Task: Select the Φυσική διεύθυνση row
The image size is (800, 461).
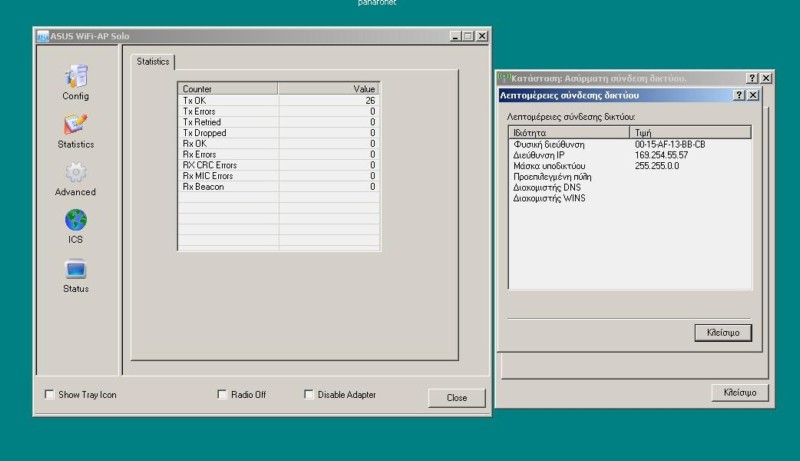Action: coord(630,144)
